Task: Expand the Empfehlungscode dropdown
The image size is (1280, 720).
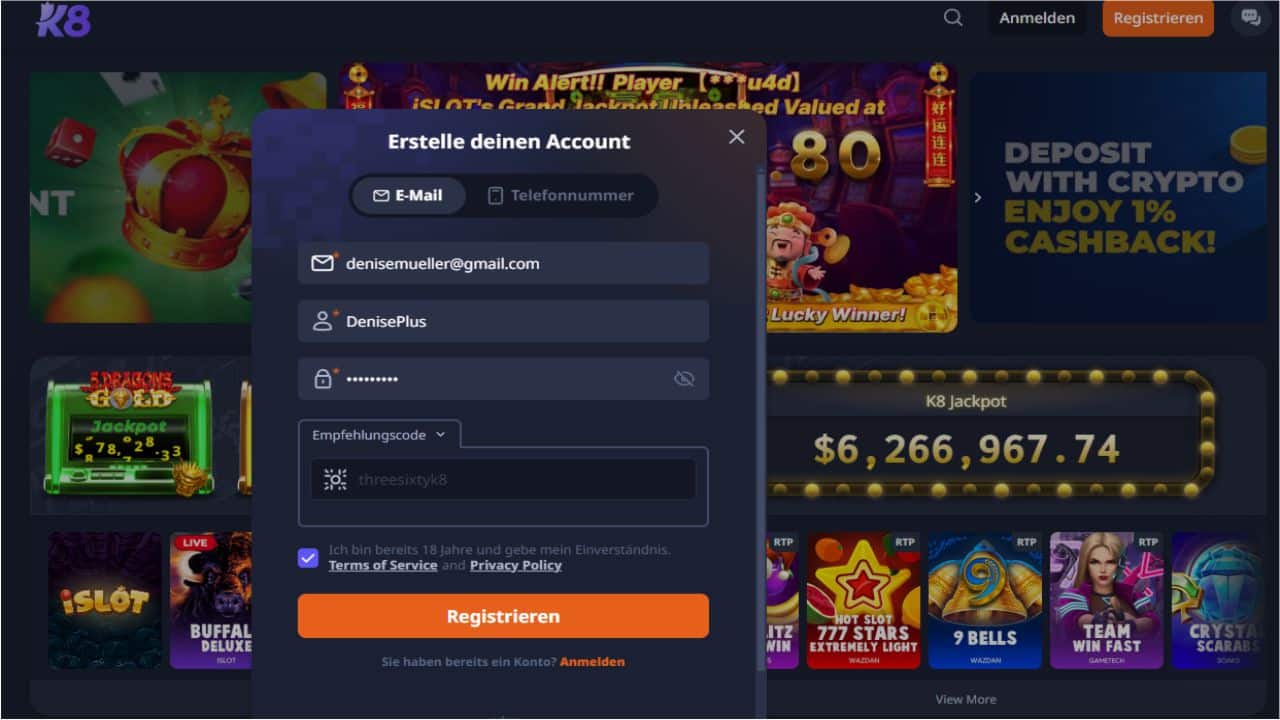Action: point(379,435)
